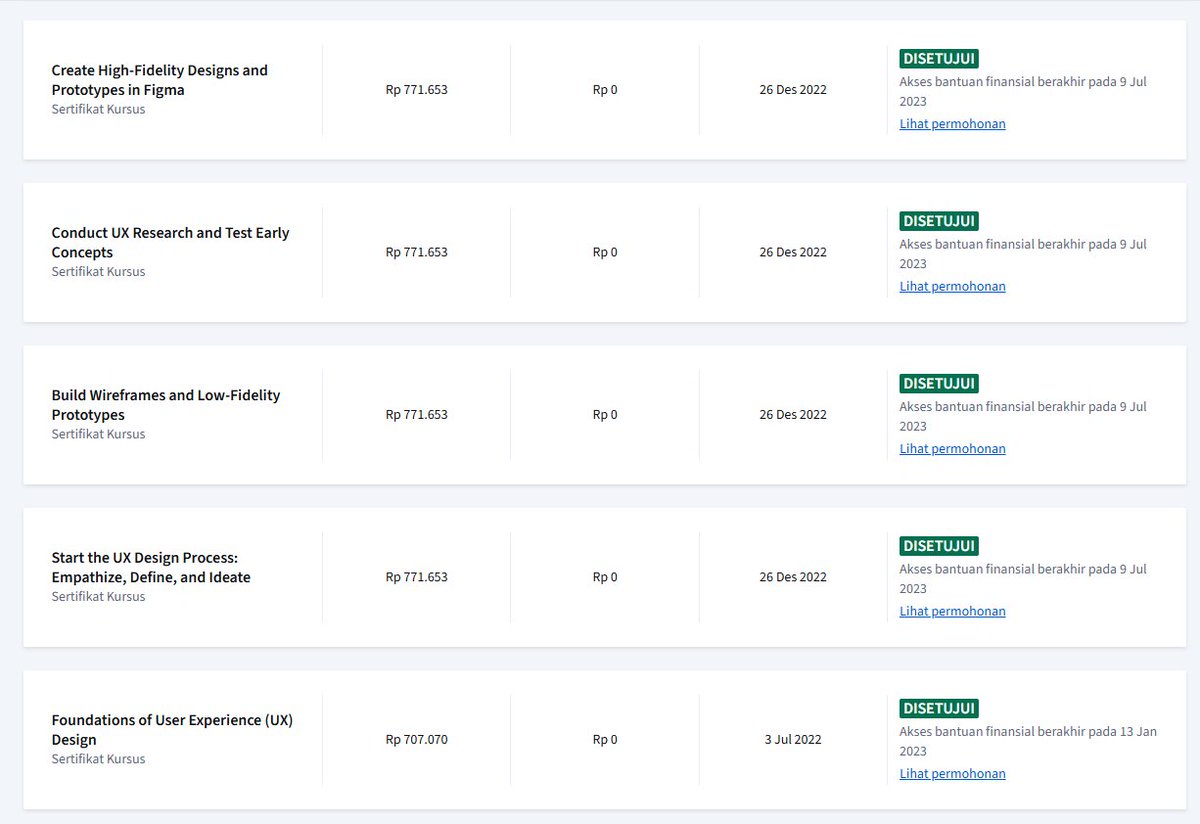Click financial aid expiry text in Build Wireframes row
This screenshot has width=1200, height=824.
click(1023, 416)
